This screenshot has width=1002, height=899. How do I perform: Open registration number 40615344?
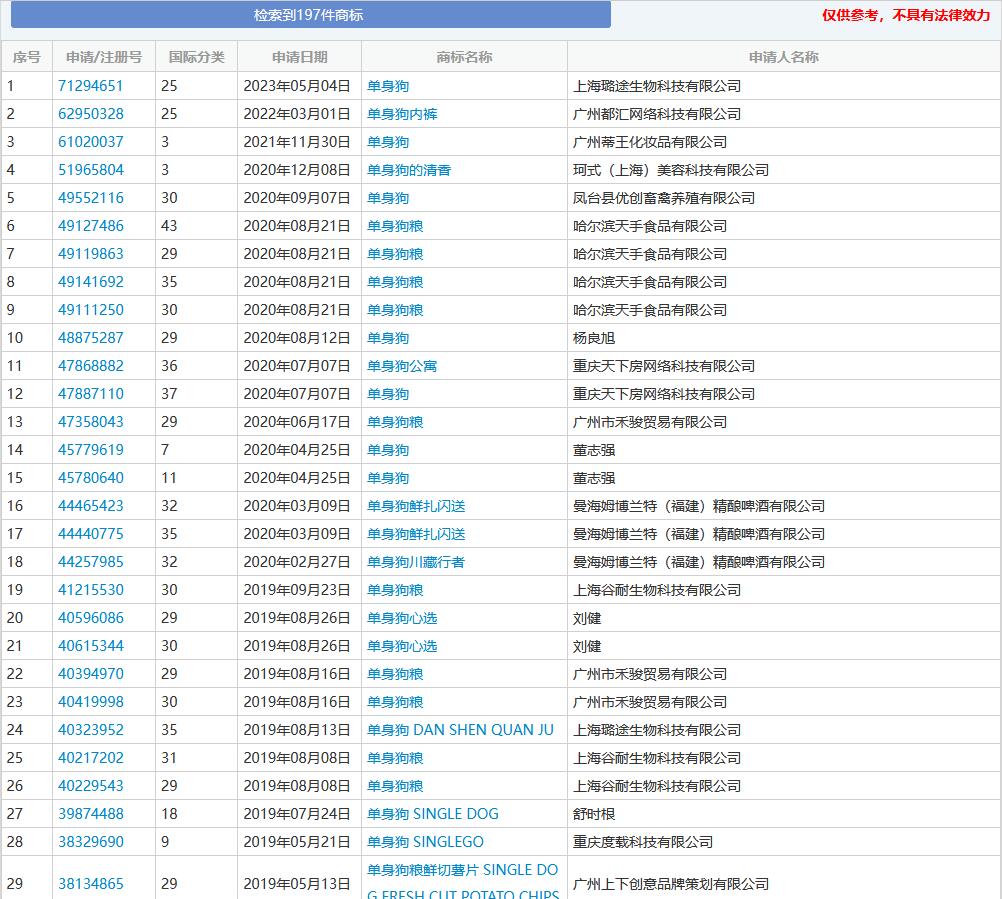tap(91, 645)
